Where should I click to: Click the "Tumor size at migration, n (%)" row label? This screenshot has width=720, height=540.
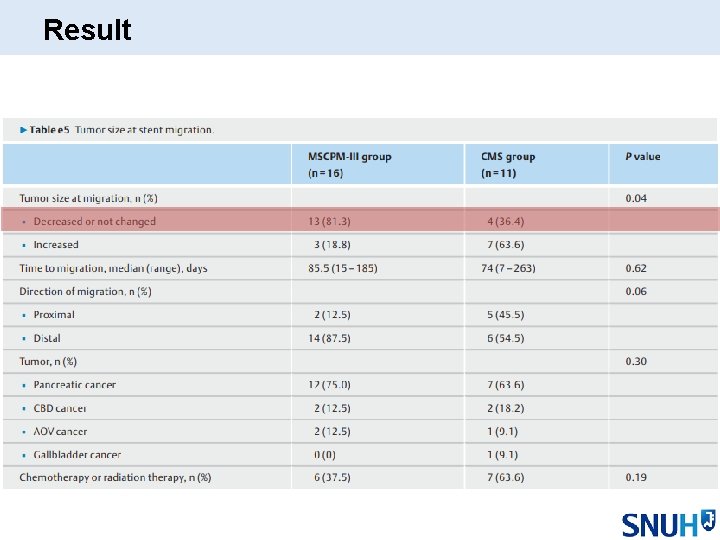click(x=88, y=198)
